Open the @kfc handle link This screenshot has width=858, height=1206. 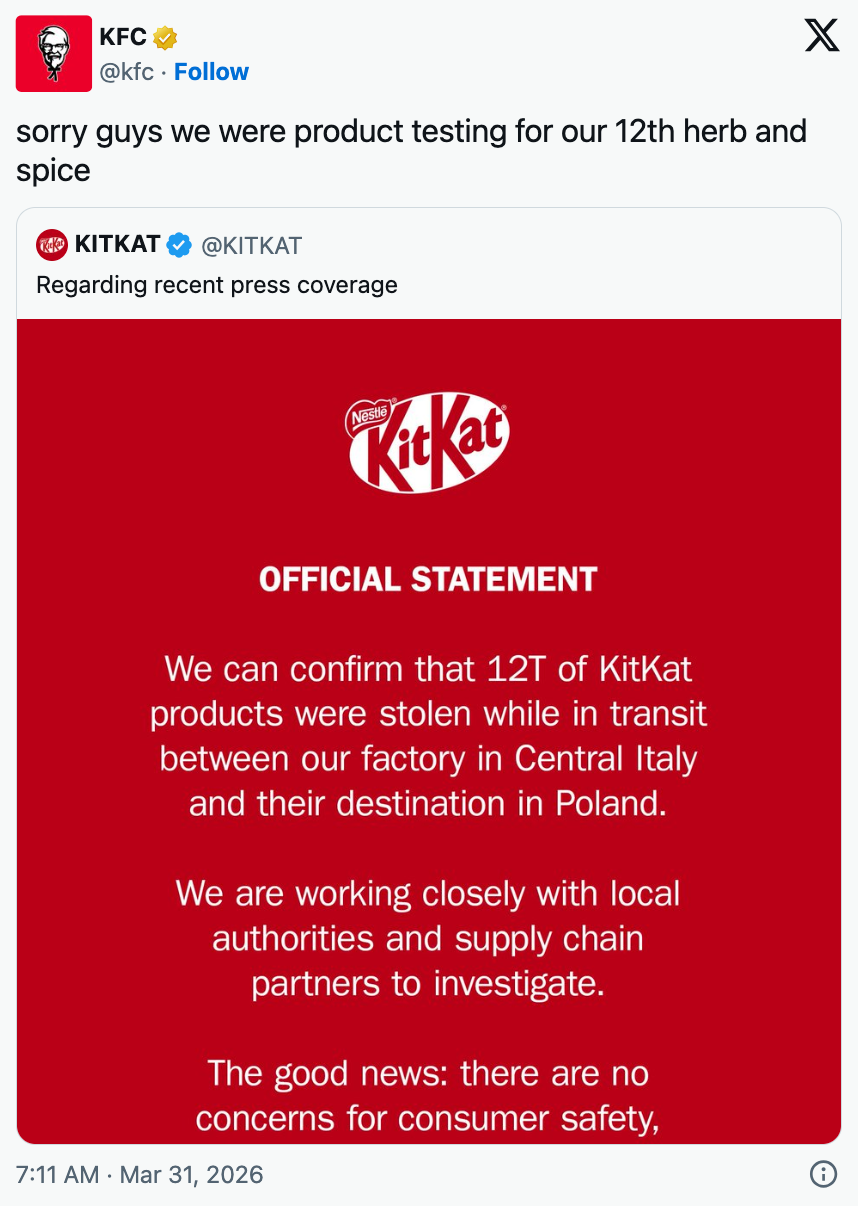coord(126,72)
